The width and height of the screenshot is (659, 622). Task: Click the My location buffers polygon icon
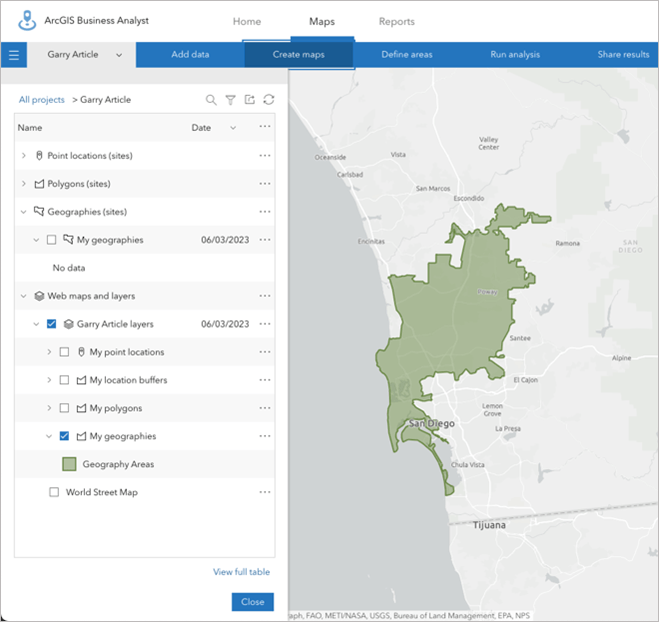click(x=81, y=380)
